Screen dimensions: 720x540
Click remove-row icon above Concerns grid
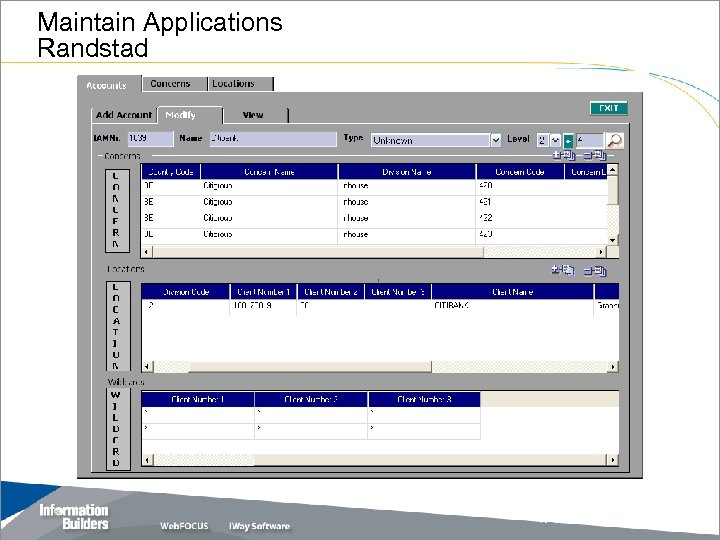tap(594, 155)
